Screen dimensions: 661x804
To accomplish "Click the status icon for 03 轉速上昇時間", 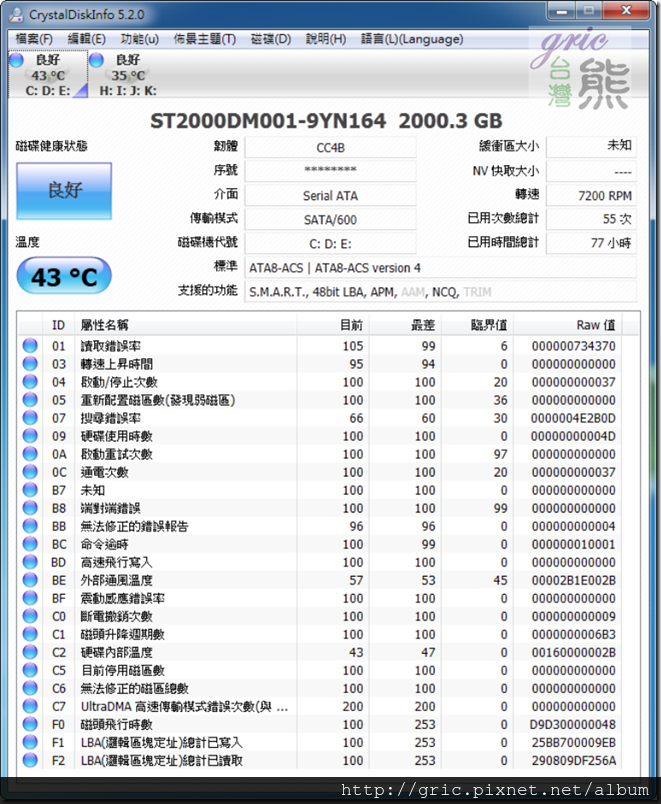I will [30, 364].
